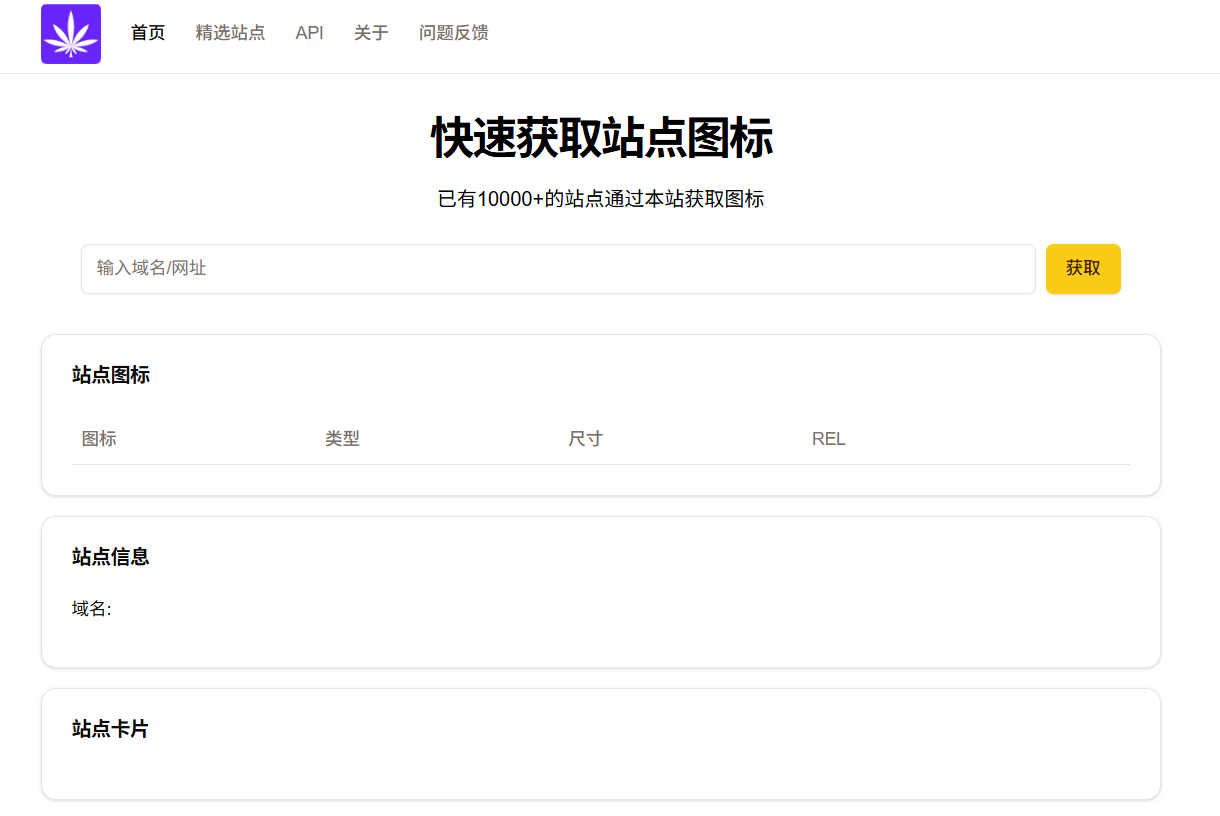The width and height of the screenshot is (1220, 816).
Task: Open the 首页 nav item
Action: pyautogui.click(x=148, y=33)
